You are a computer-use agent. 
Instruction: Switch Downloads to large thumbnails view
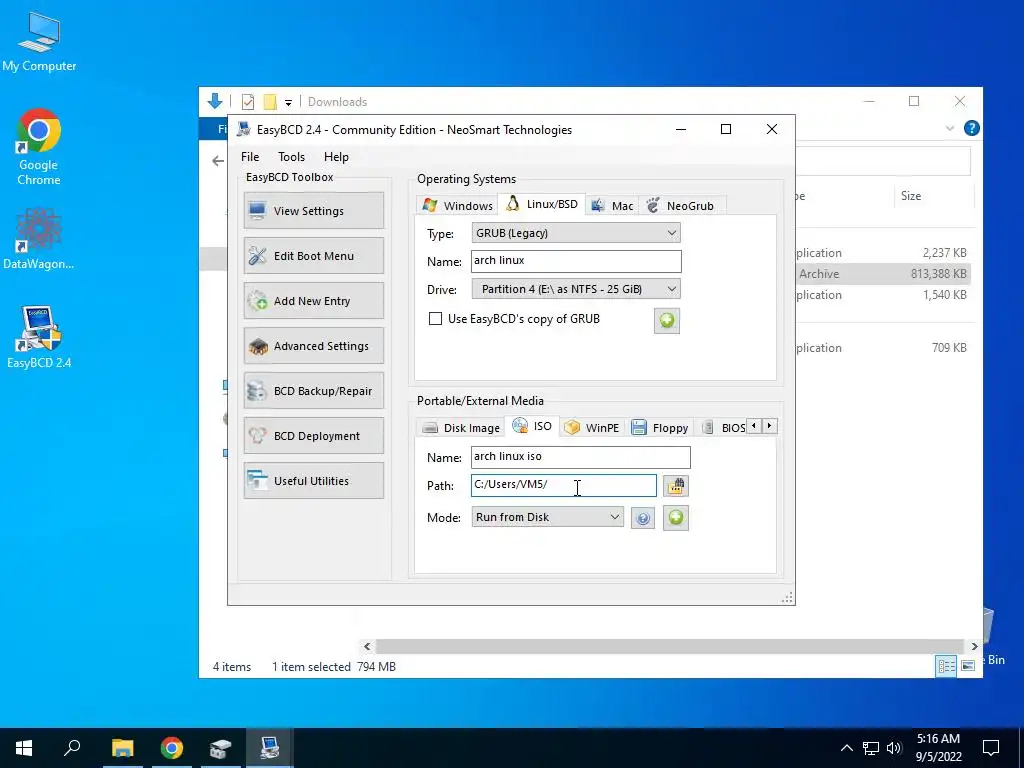point(968,666)
